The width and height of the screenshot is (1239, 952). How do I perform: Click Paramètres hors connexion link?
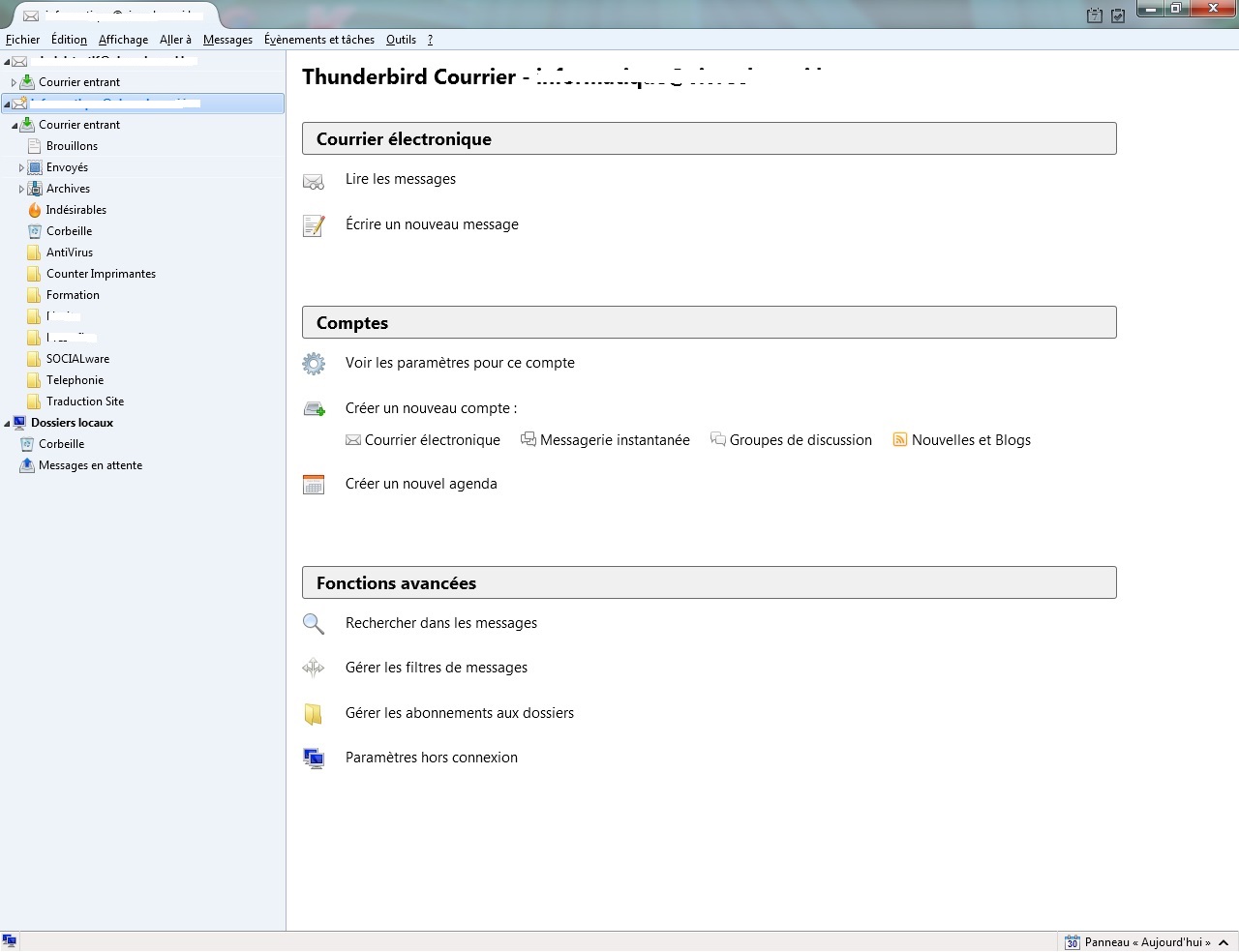[432, 758]
